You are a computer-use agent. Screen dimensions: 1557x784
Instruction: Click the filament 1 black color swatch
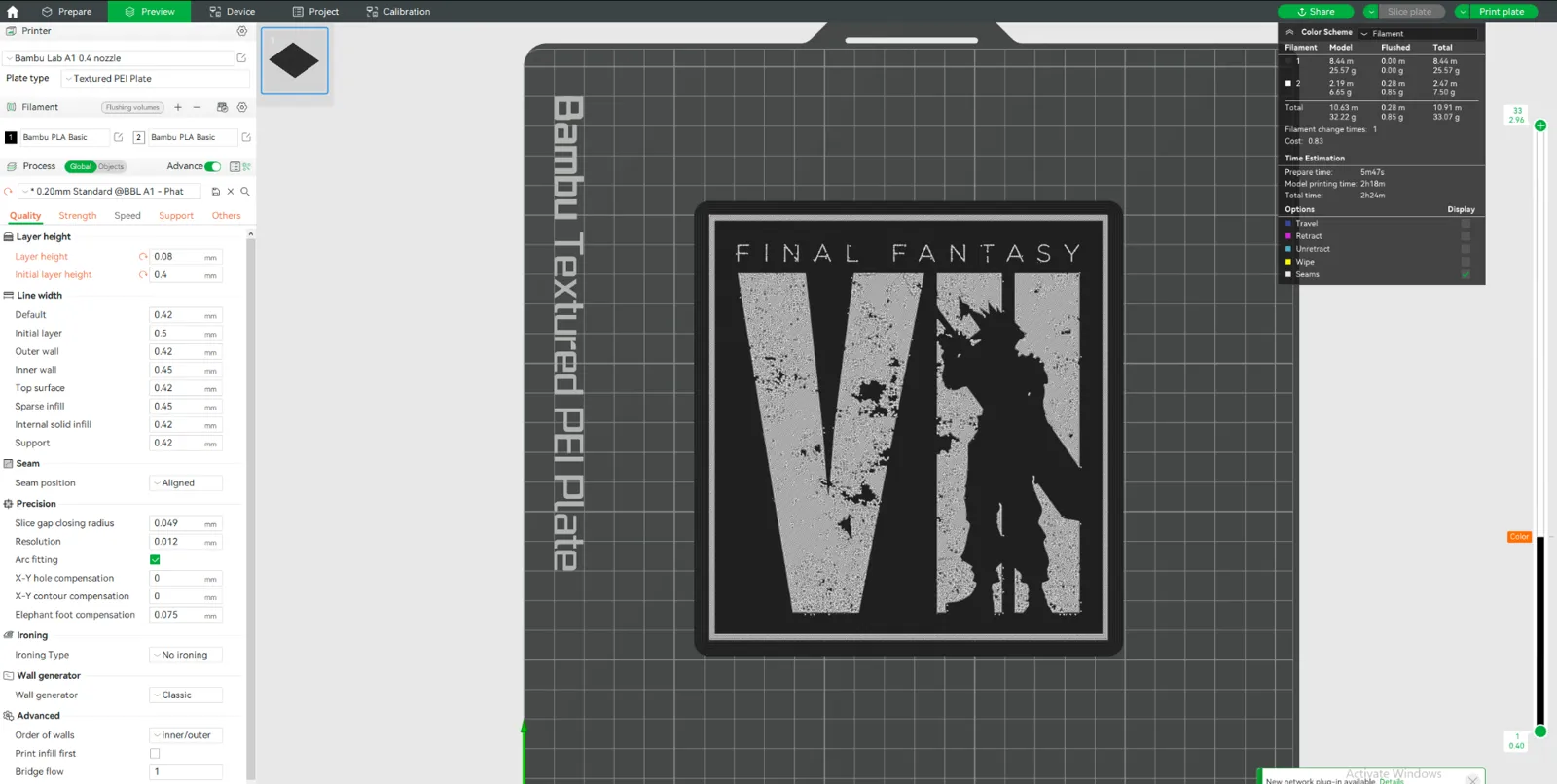click(x=11, y=137)
